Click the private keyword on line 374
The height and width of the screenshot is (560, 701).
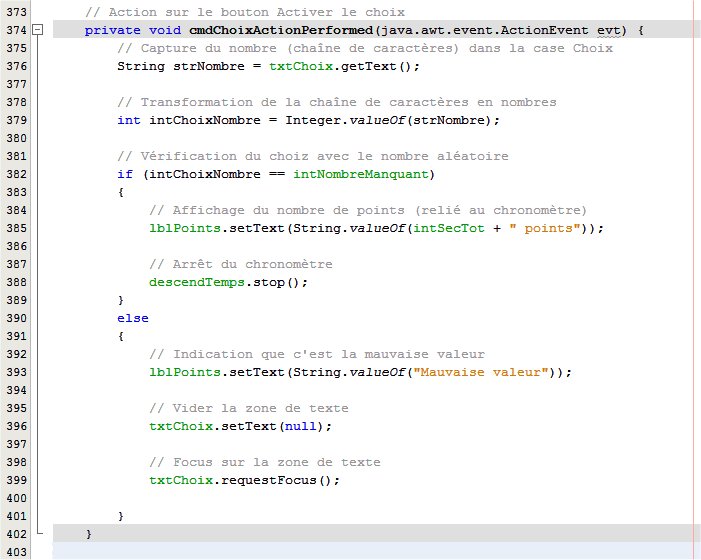coord(112,30)
